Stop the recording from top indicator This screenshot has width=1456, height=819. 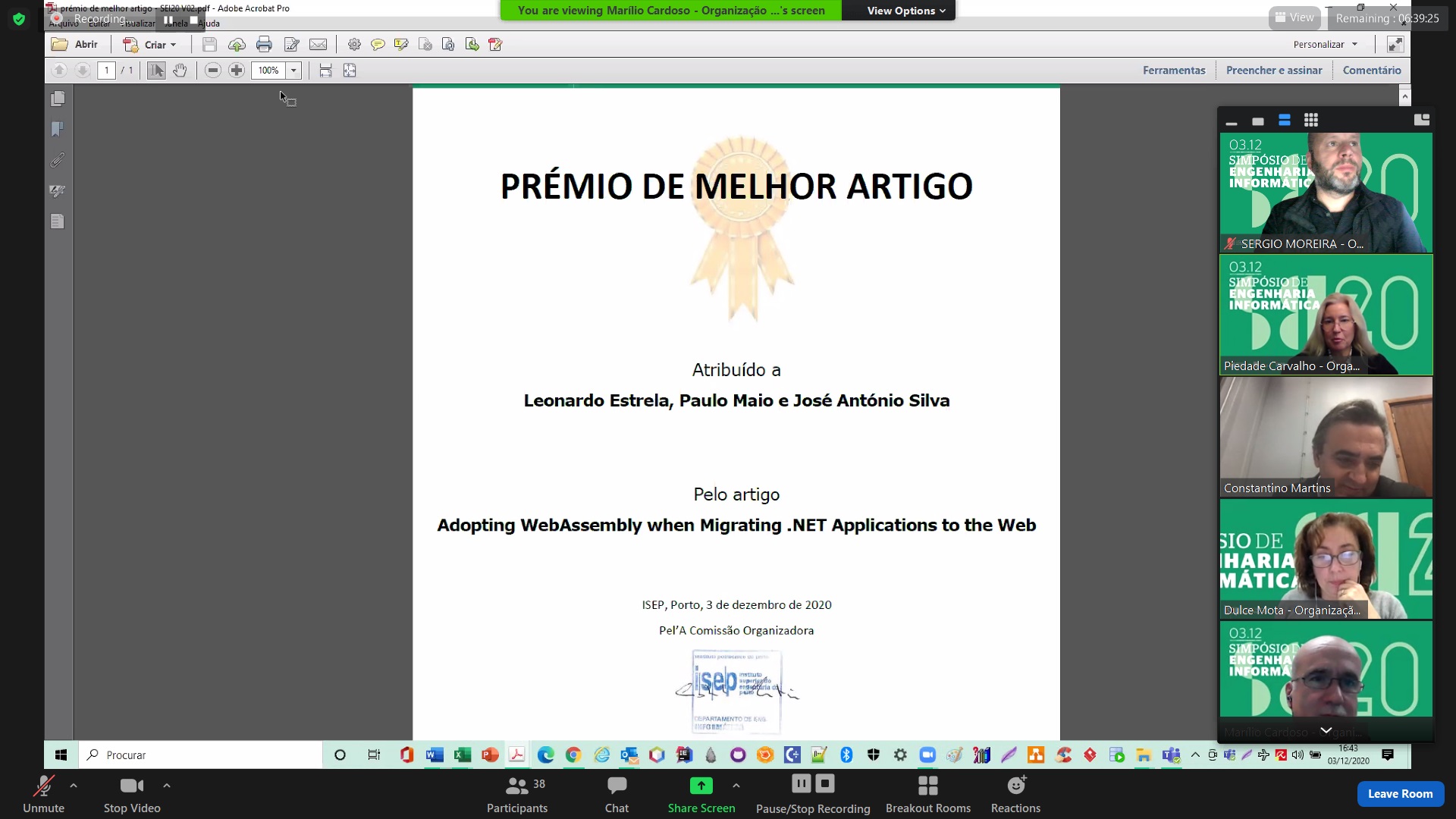point(194,20)
